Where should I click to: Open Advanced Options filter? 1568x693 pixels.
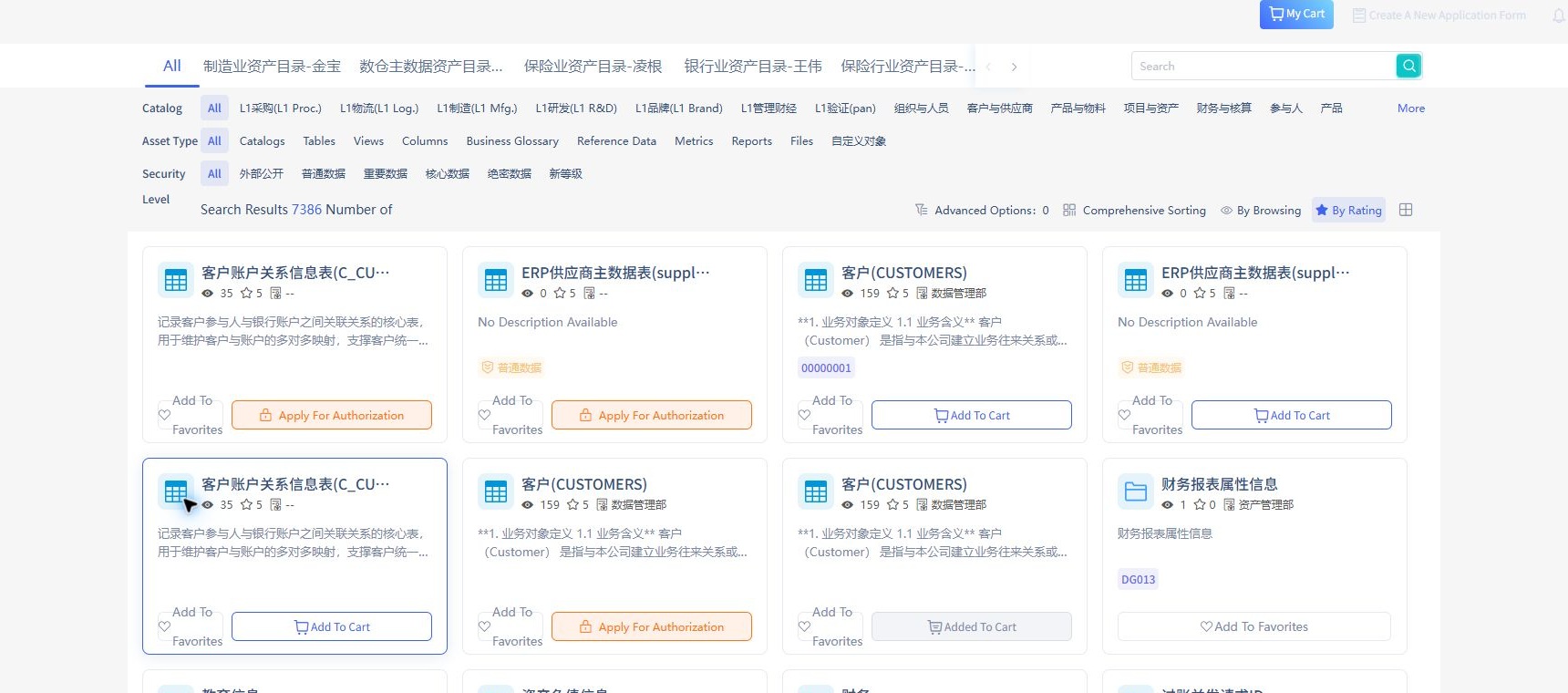(982, 210)
